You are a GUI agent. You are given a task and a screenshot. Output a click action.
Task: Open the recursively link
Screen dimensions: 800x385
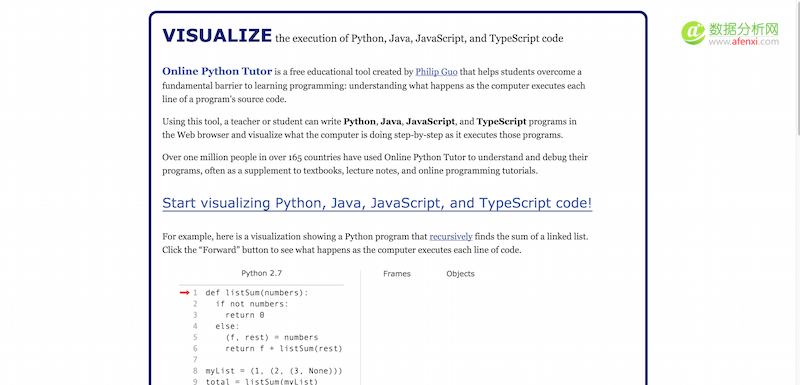(x=451, y=237)
